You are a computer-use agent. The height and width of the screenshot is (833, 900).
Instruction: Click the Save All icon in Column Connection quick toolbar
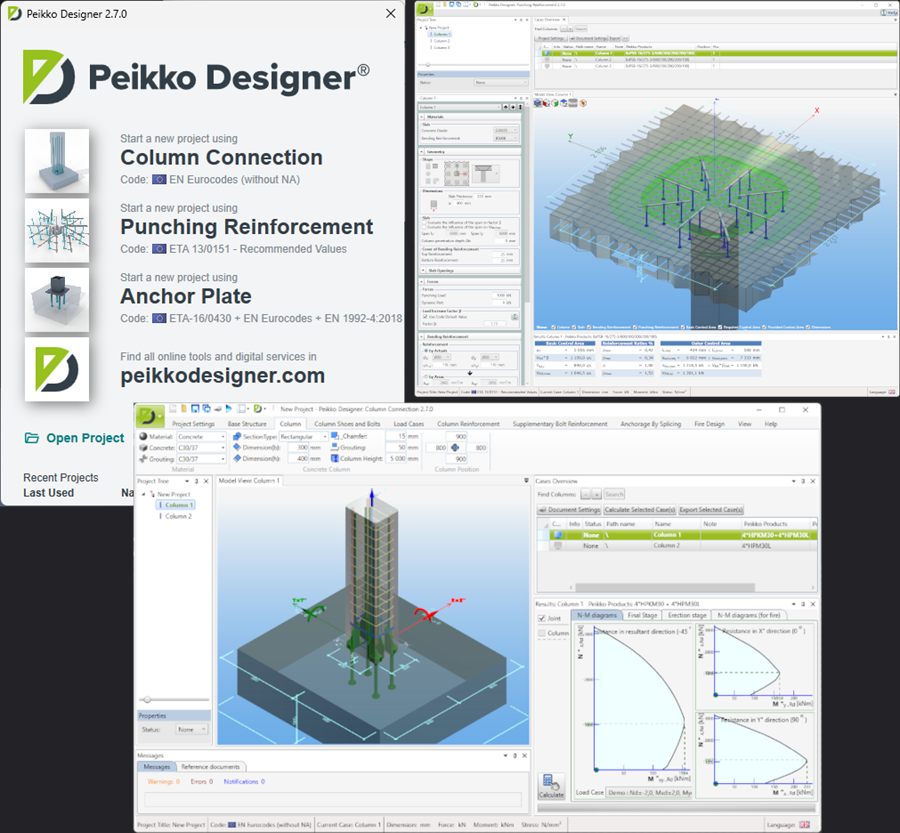point(206,409)
